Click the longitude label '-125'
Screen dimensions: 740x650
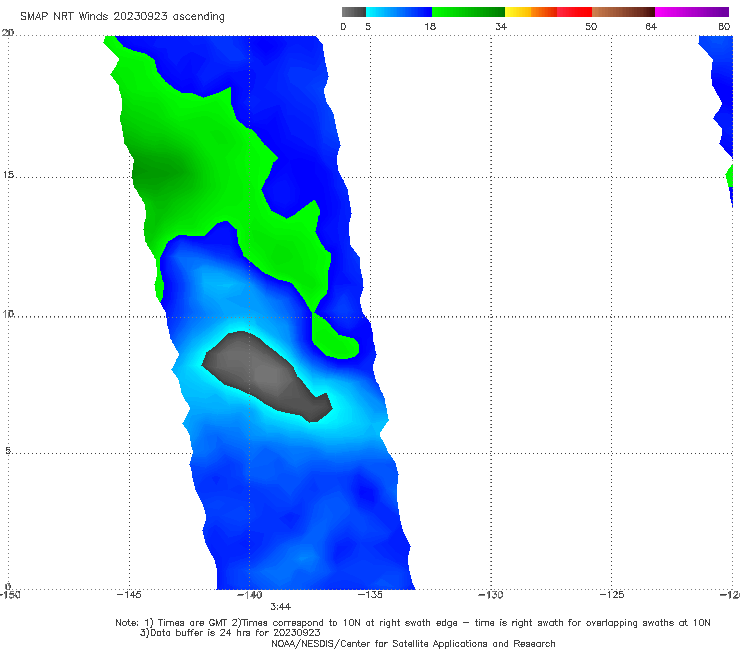(x=612, y=595)
